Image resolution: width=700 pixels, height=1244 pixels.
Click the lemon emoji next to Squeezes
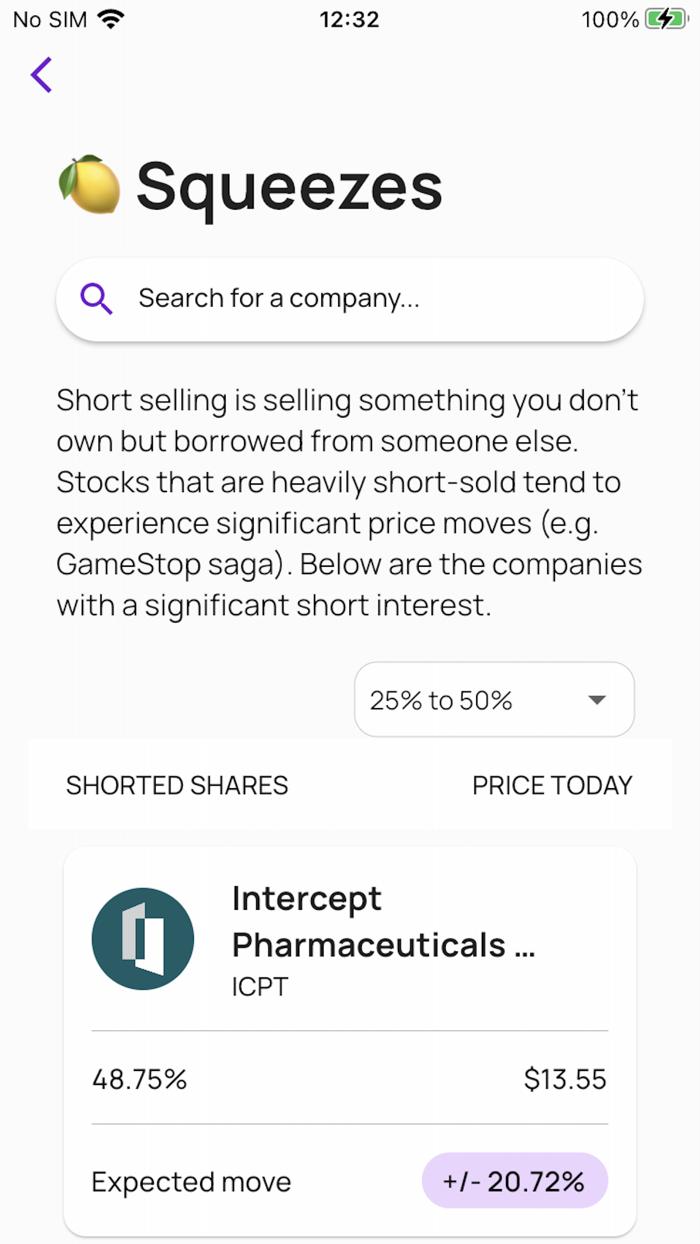(90, 185)
